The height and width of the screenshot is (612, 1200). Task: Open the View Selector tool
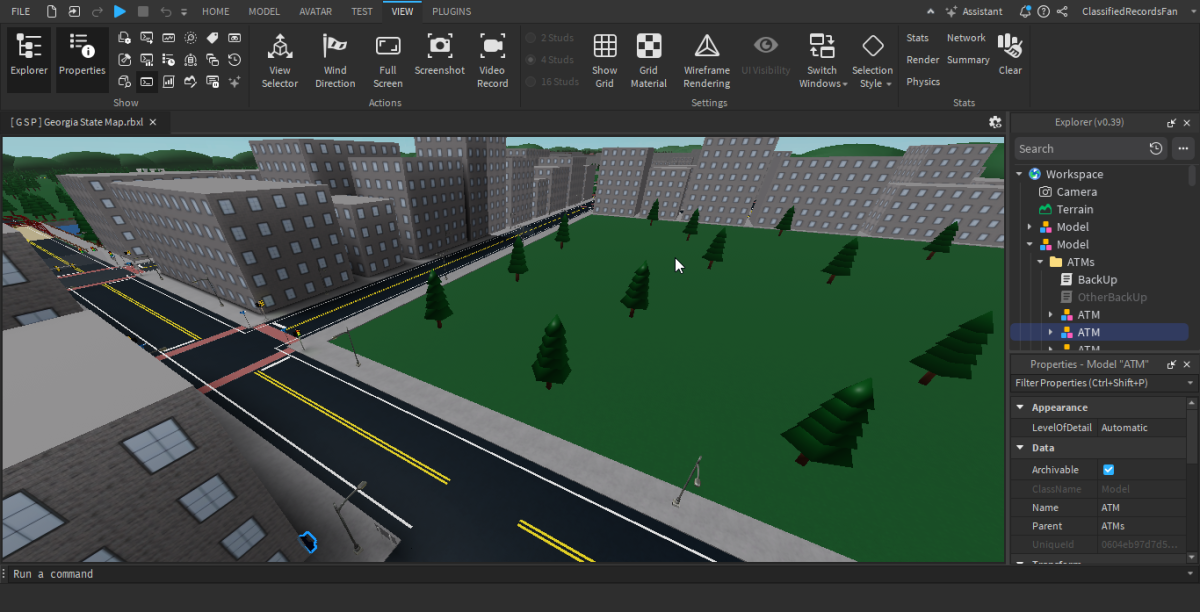click(280, 60)
